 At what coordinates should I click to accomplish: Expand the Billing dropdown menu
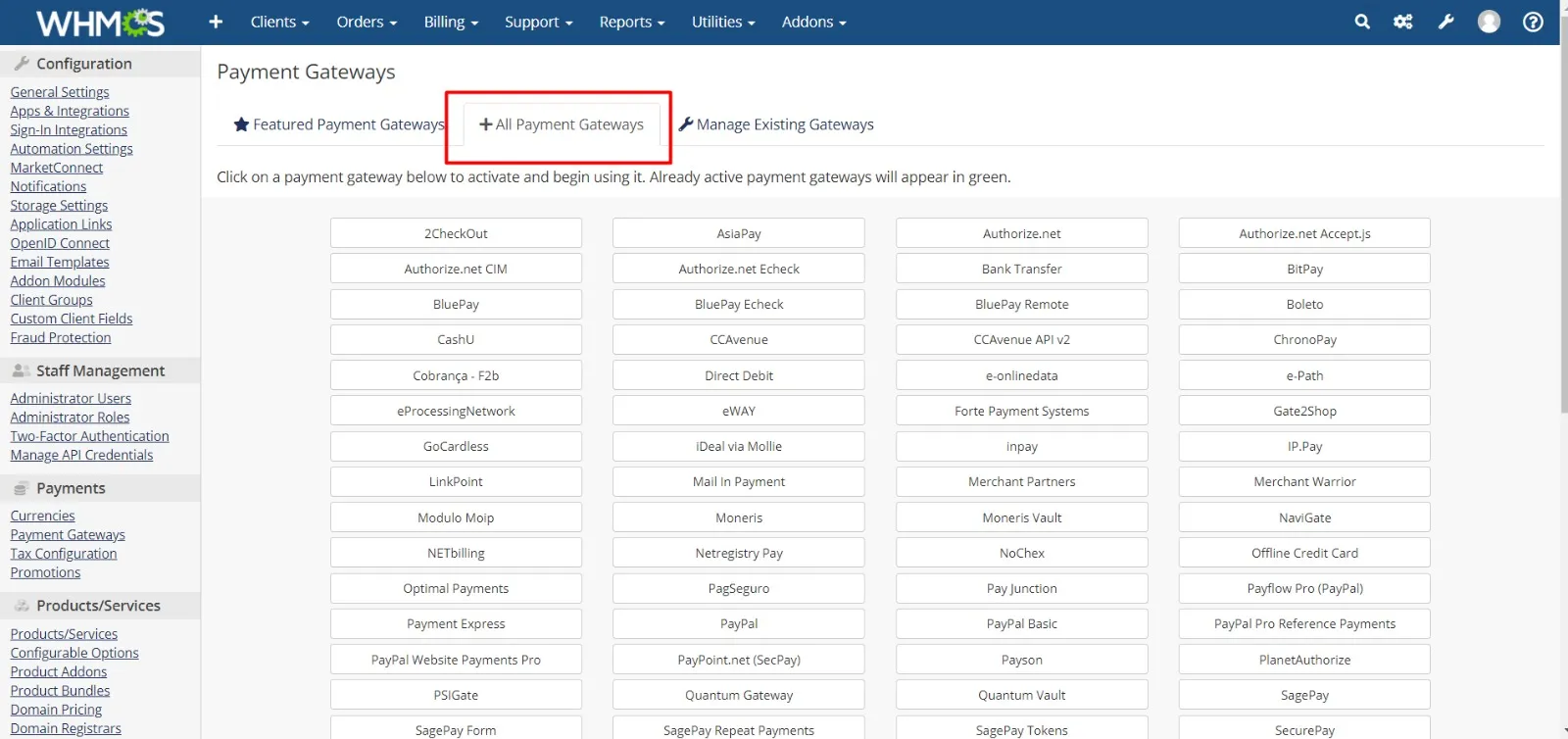[x=451, y=22]
